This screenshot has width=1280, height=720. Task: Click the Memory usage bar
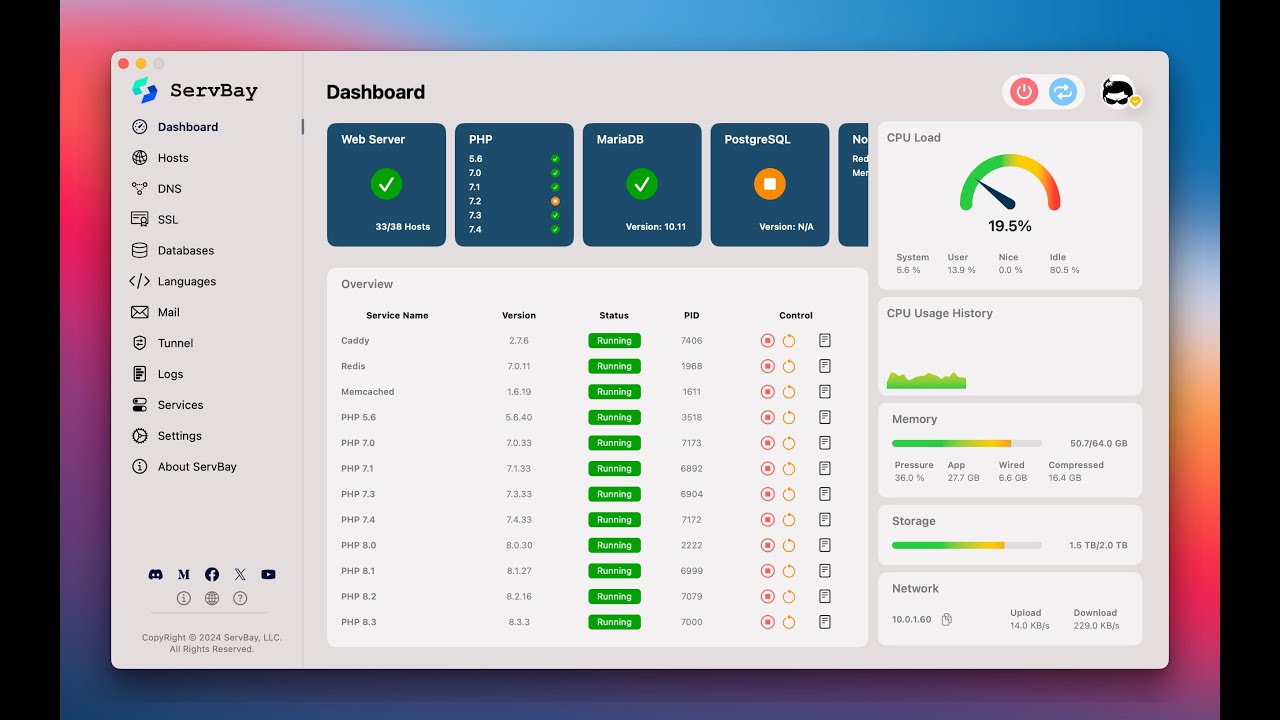click(x=967, y=443)
